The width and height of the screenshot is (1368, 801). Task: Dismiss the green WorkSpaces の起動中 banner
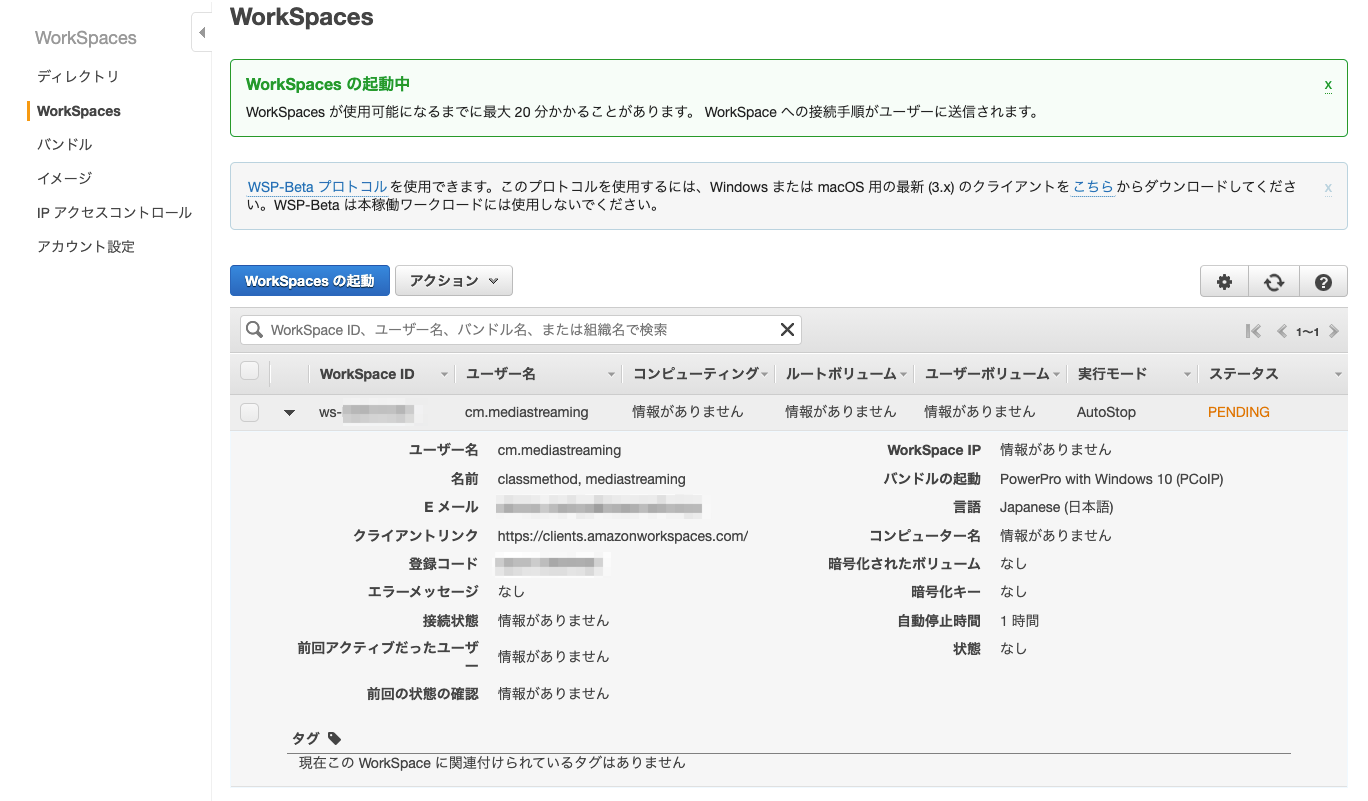coord(1328,85)
